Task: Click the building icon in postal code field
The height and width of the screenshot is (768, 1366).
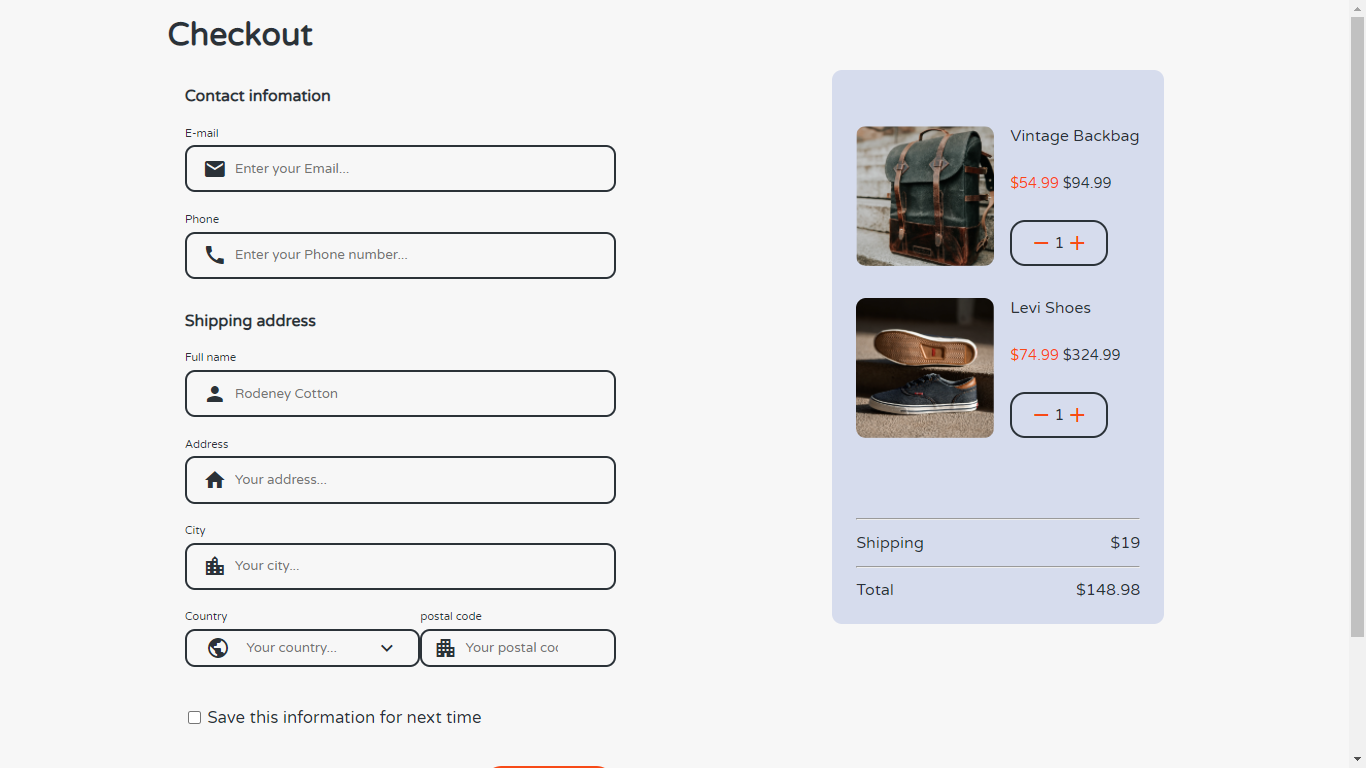Action: [445, 648]
